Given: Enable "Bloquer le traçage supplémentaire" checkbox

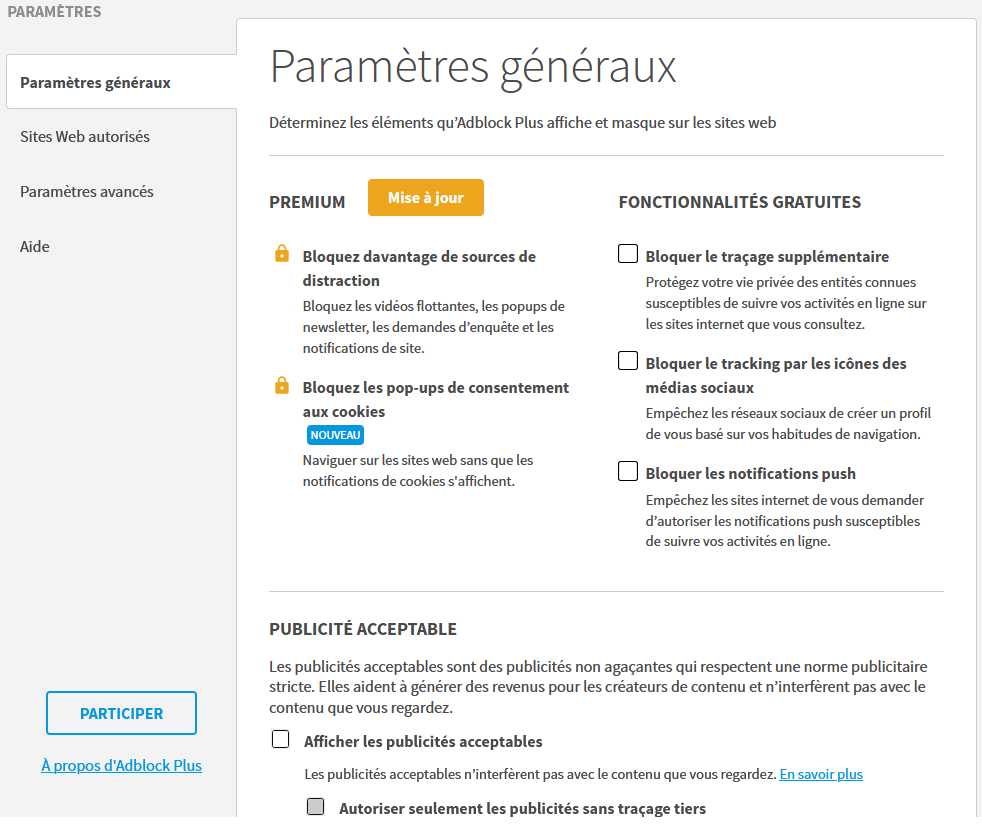Looking at the screenshot, I should click(628, 254).
